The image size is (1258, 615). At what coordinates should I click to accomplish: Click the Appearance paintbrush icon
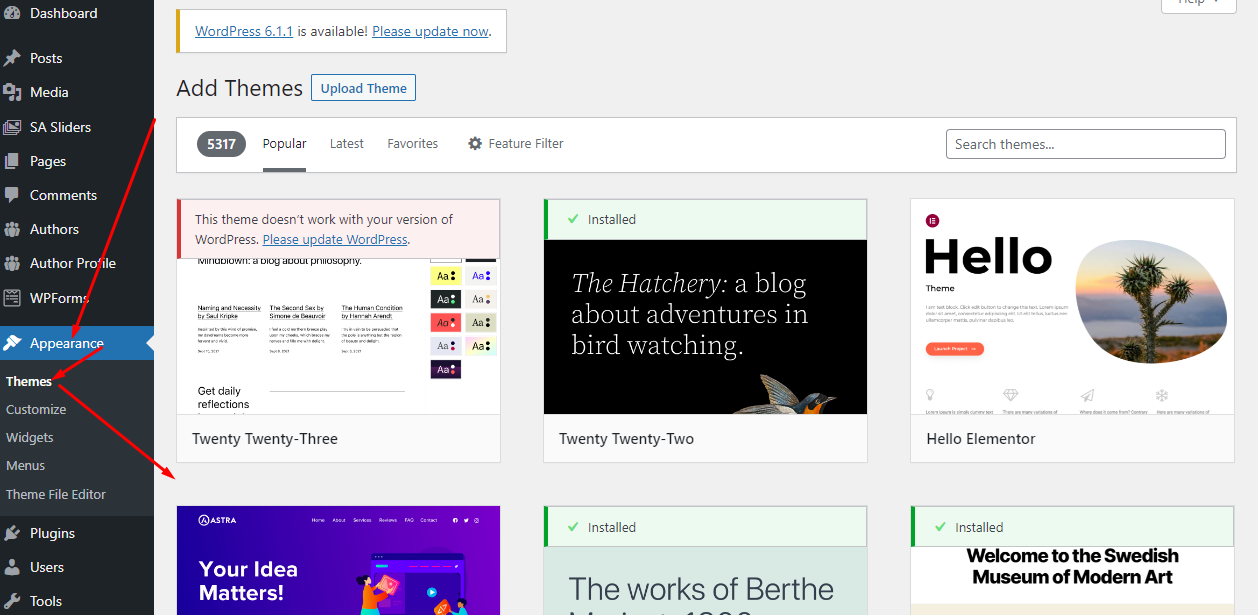[12, 343]
